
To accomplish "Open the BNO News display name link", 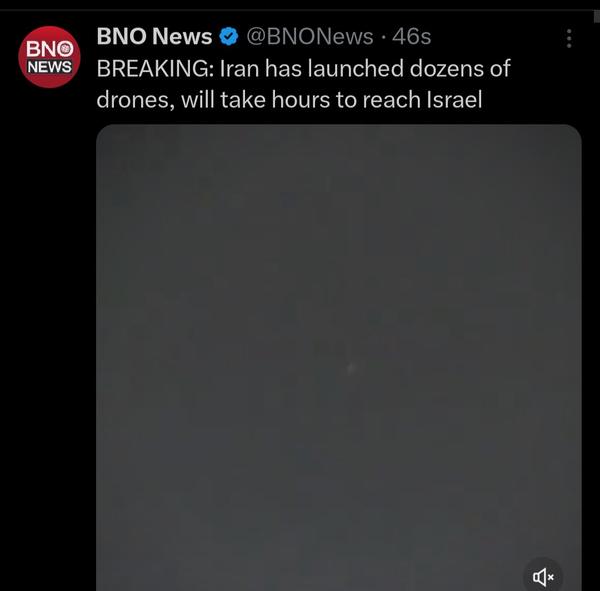I will 154,36.
